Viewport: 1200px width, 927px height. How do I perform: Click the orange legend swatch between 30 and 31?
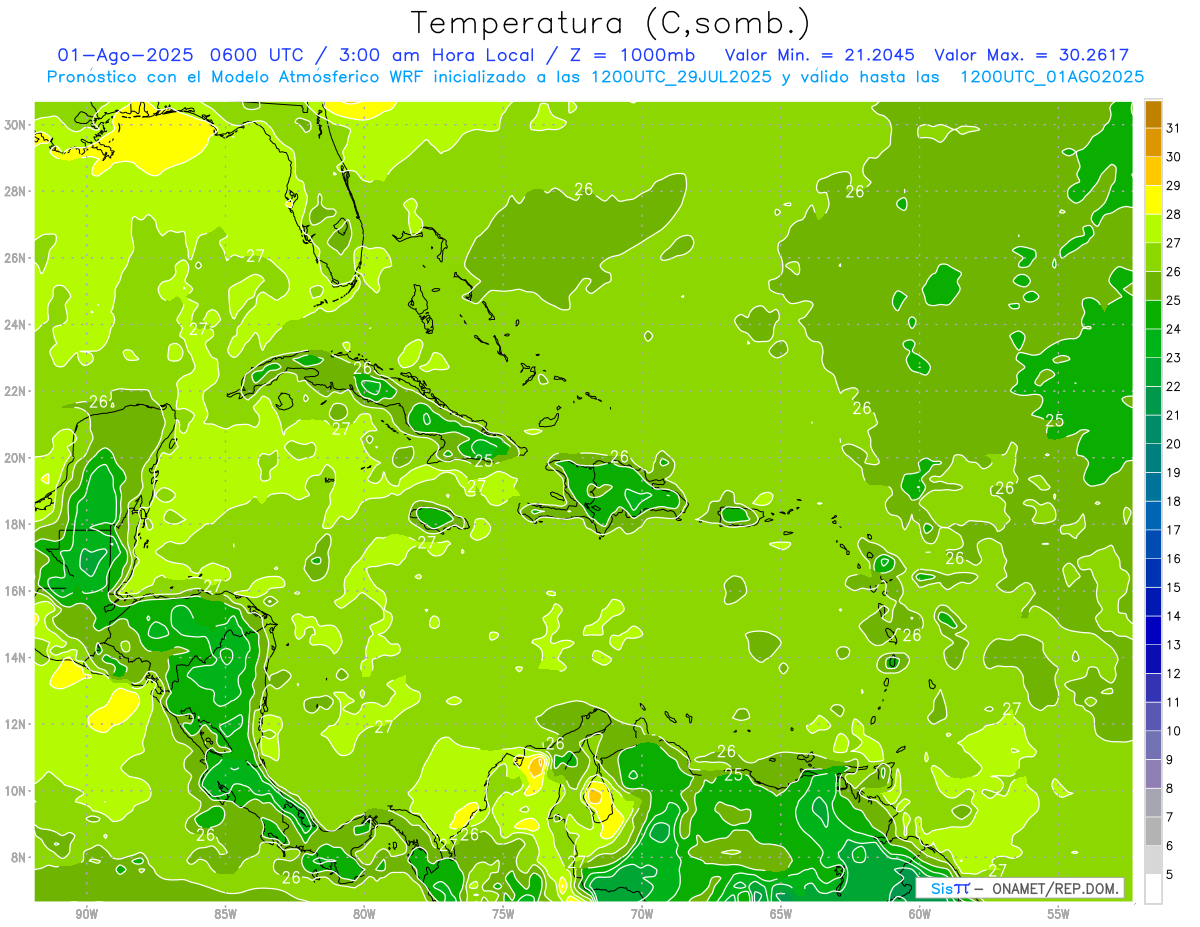click(1153, 142)
